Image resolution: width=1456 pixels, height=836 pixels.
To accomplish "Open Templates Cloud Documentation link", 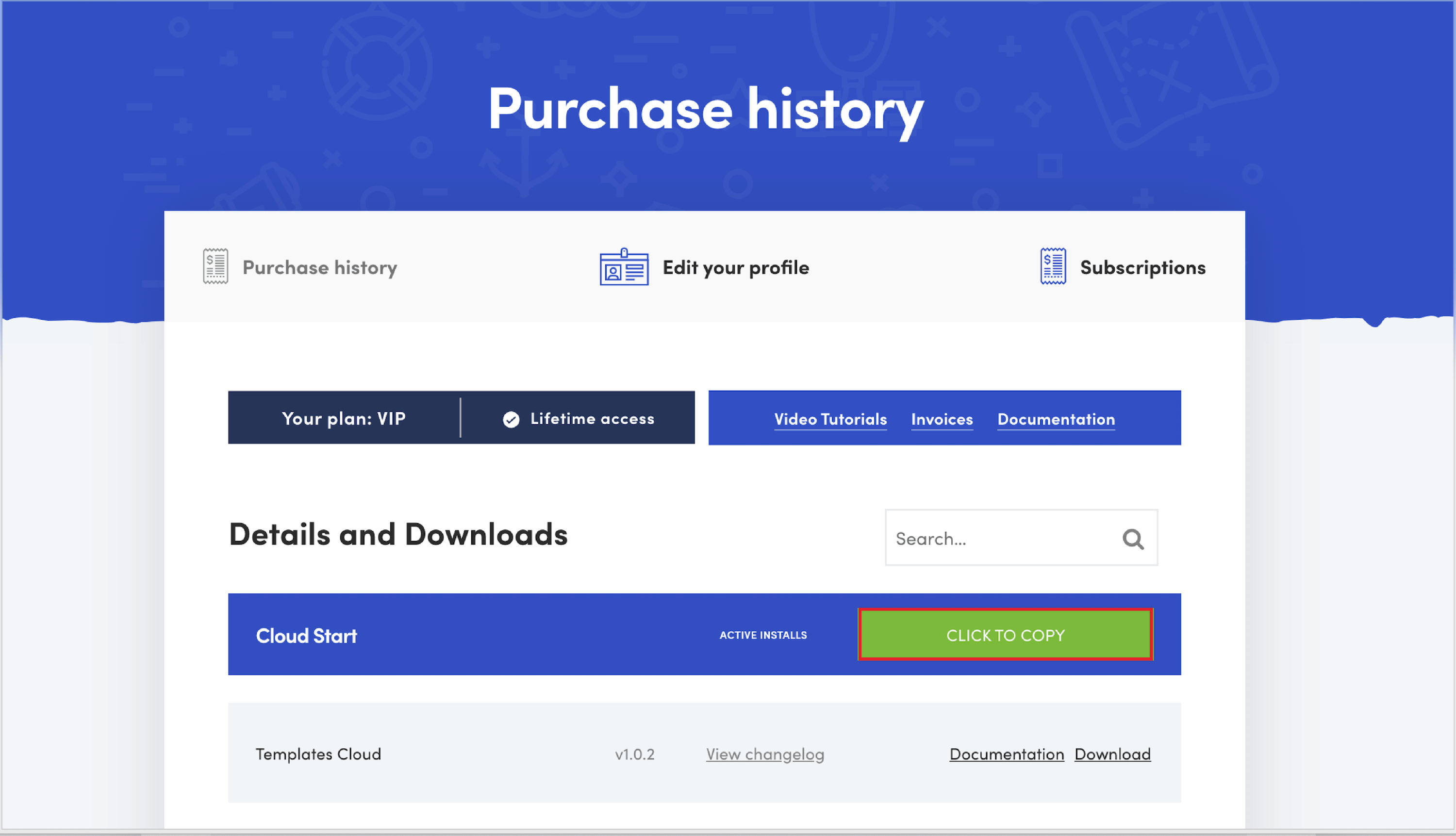I will click(x=1006, y=754).
